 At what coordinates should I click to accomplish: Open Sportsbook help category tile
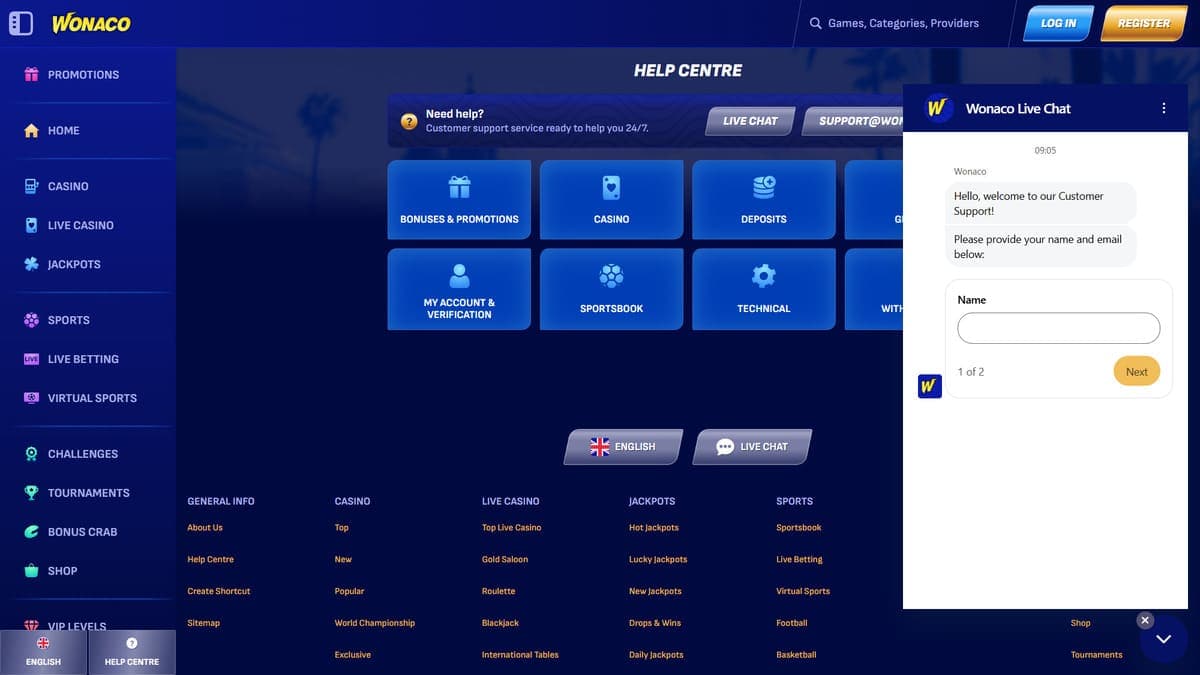tap(611, 289)
